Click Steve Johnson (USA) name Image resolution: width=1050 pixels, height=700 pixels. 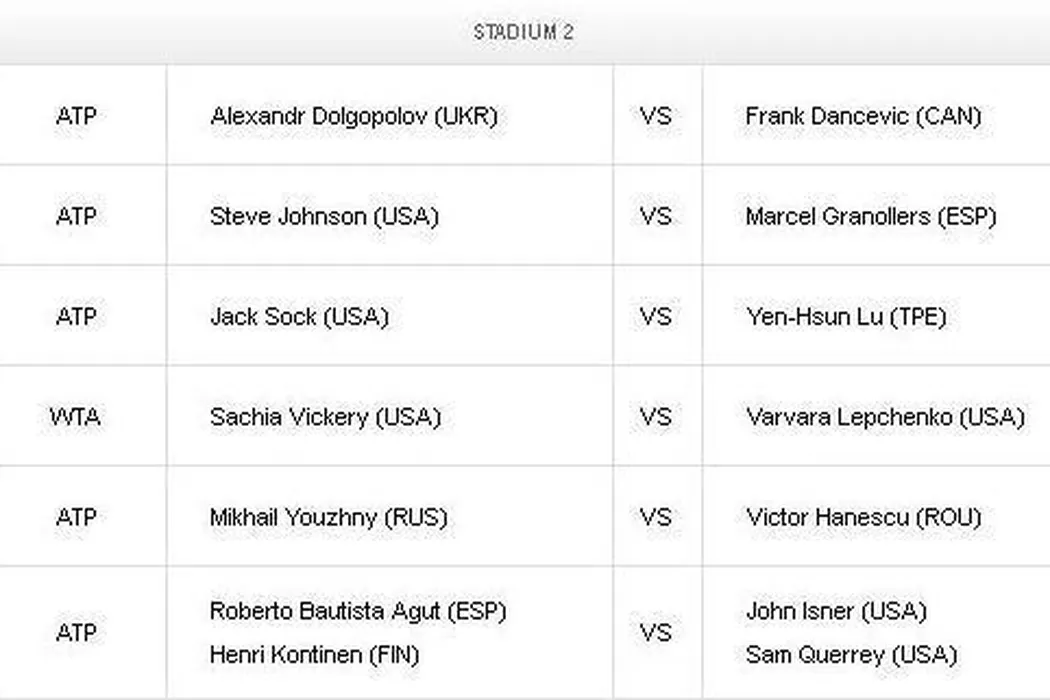tap(324, 216)
